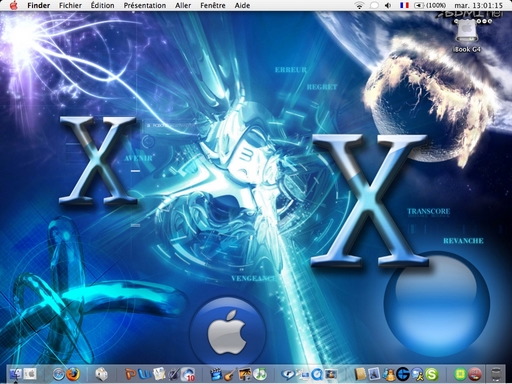The height and width of the screenshot is (384, 512).
Task: Launch QuickTime Player from the dock
Action: click(317, 374)
